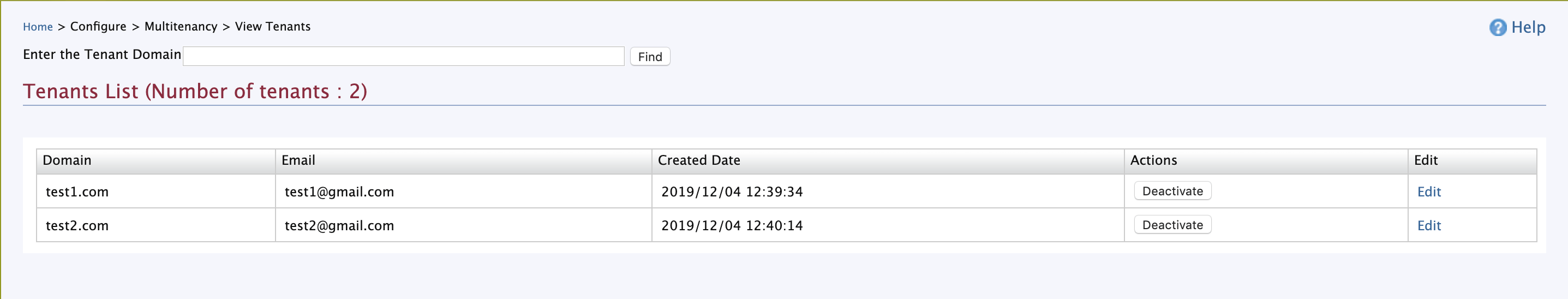Deactivate the test1.com tenant

pyautogui.click(x=1172, y=191)
